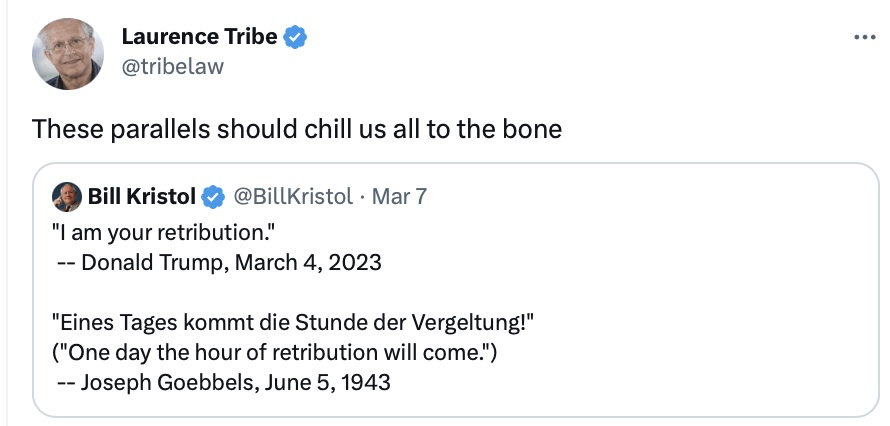Visit the @BillKristol handle
The width and height of the screenshot is (890, 426).
tap(292, 196)
